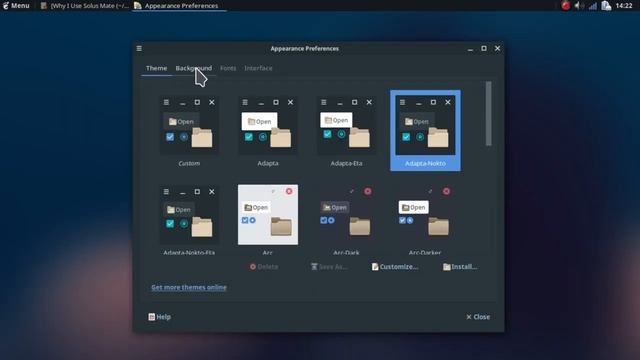Select the Custom theme thumbnail
Screen dimensions: 640x360
coord(189,125)
